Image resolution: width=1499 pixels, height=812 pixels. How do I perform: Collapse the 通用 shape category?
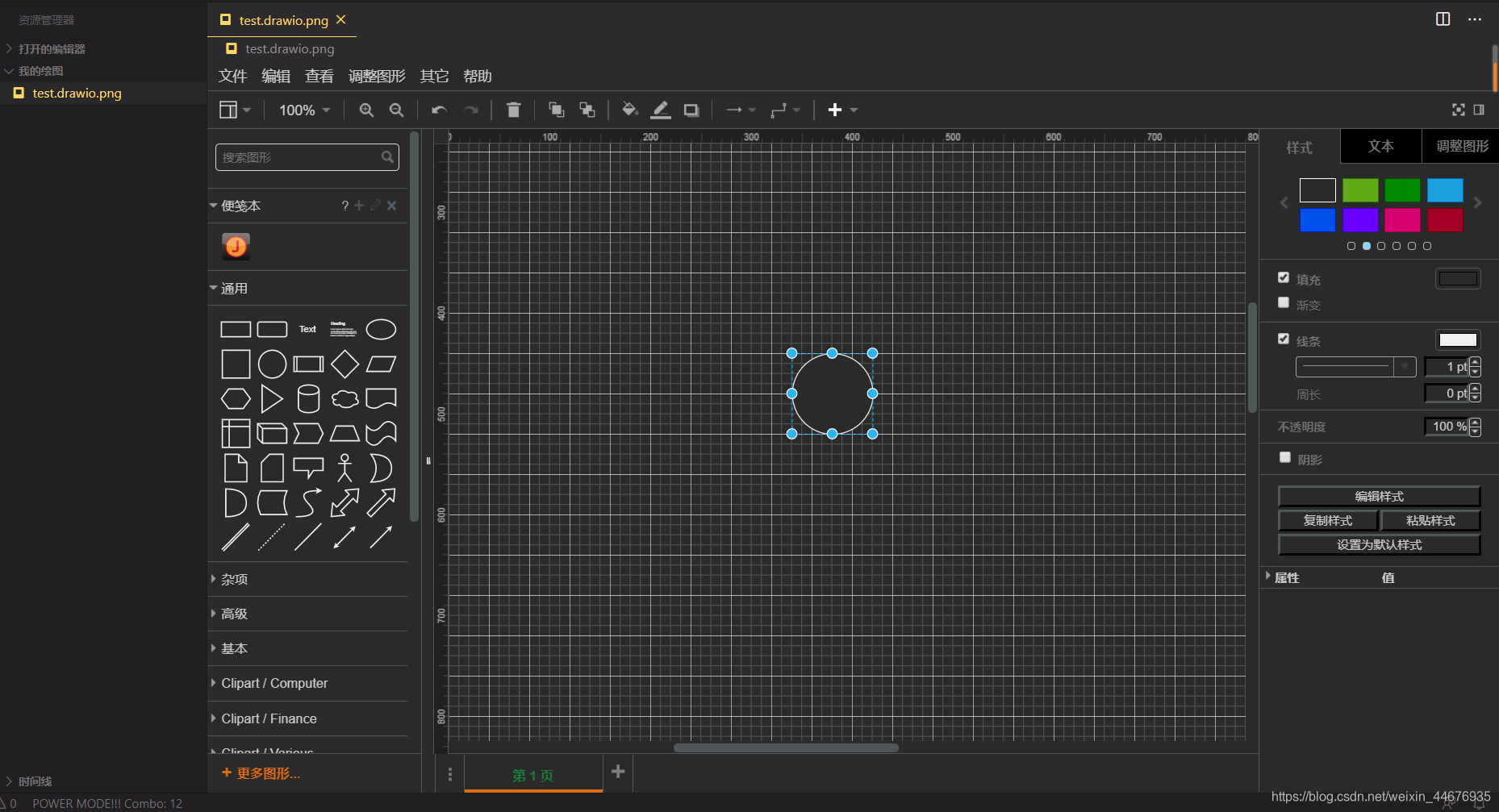tap(308, 288)
